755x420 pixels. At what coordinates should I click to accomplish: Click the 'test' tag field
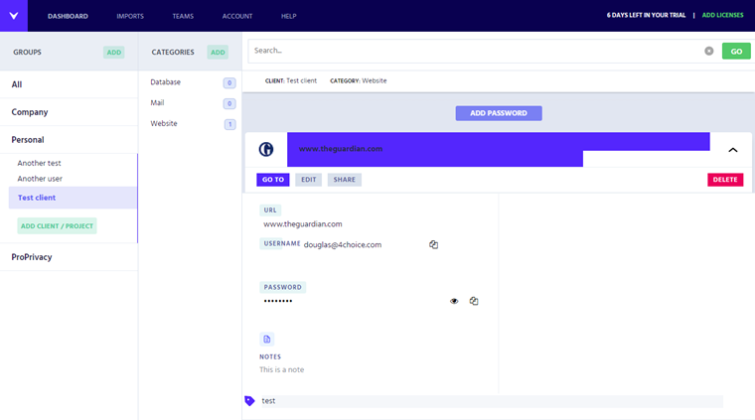pyautogui.click(x=492, y=401)
